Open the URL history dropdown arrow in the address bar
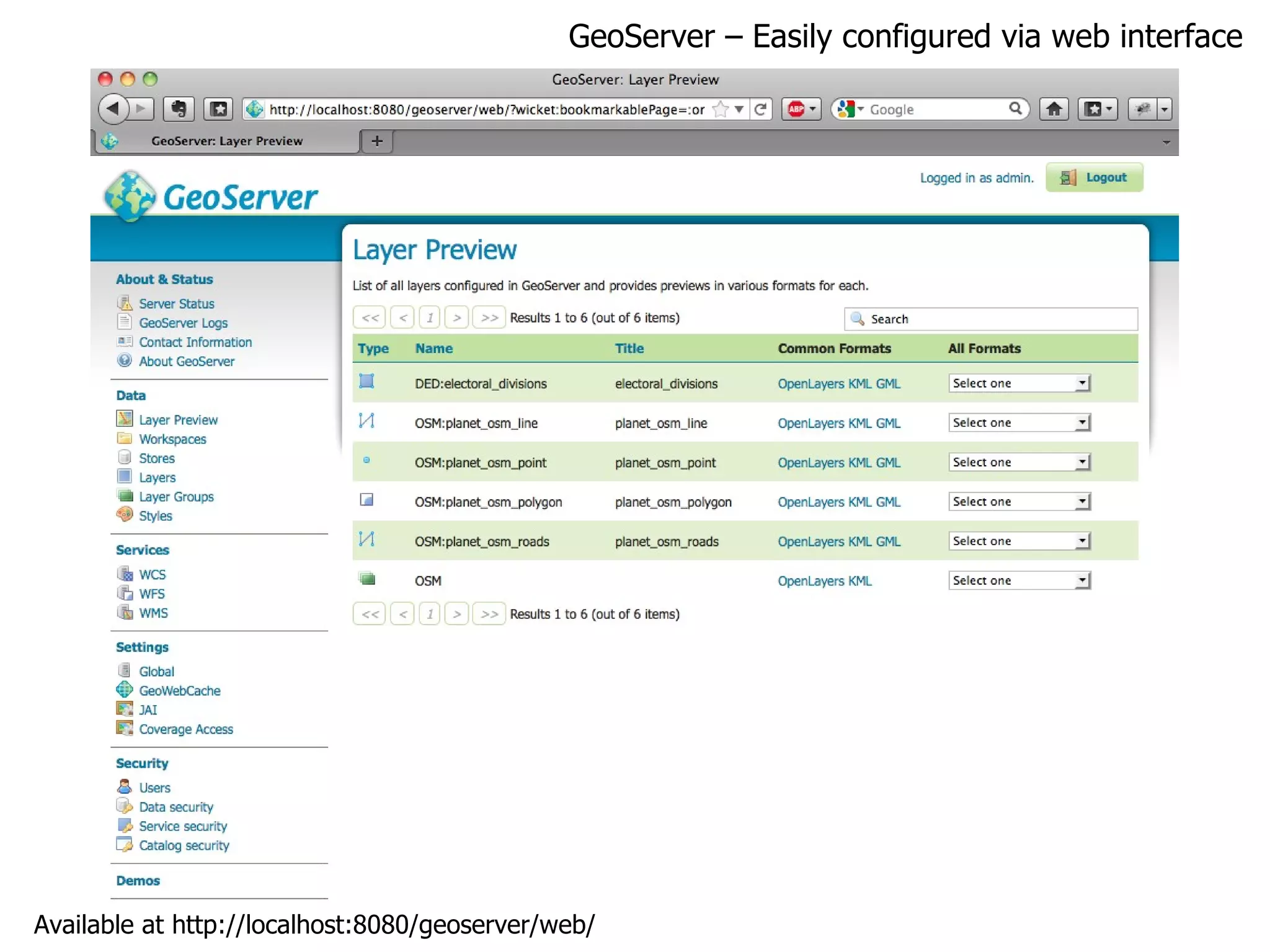The width and height of the screenshot is (1270, 952). (739, 109)
